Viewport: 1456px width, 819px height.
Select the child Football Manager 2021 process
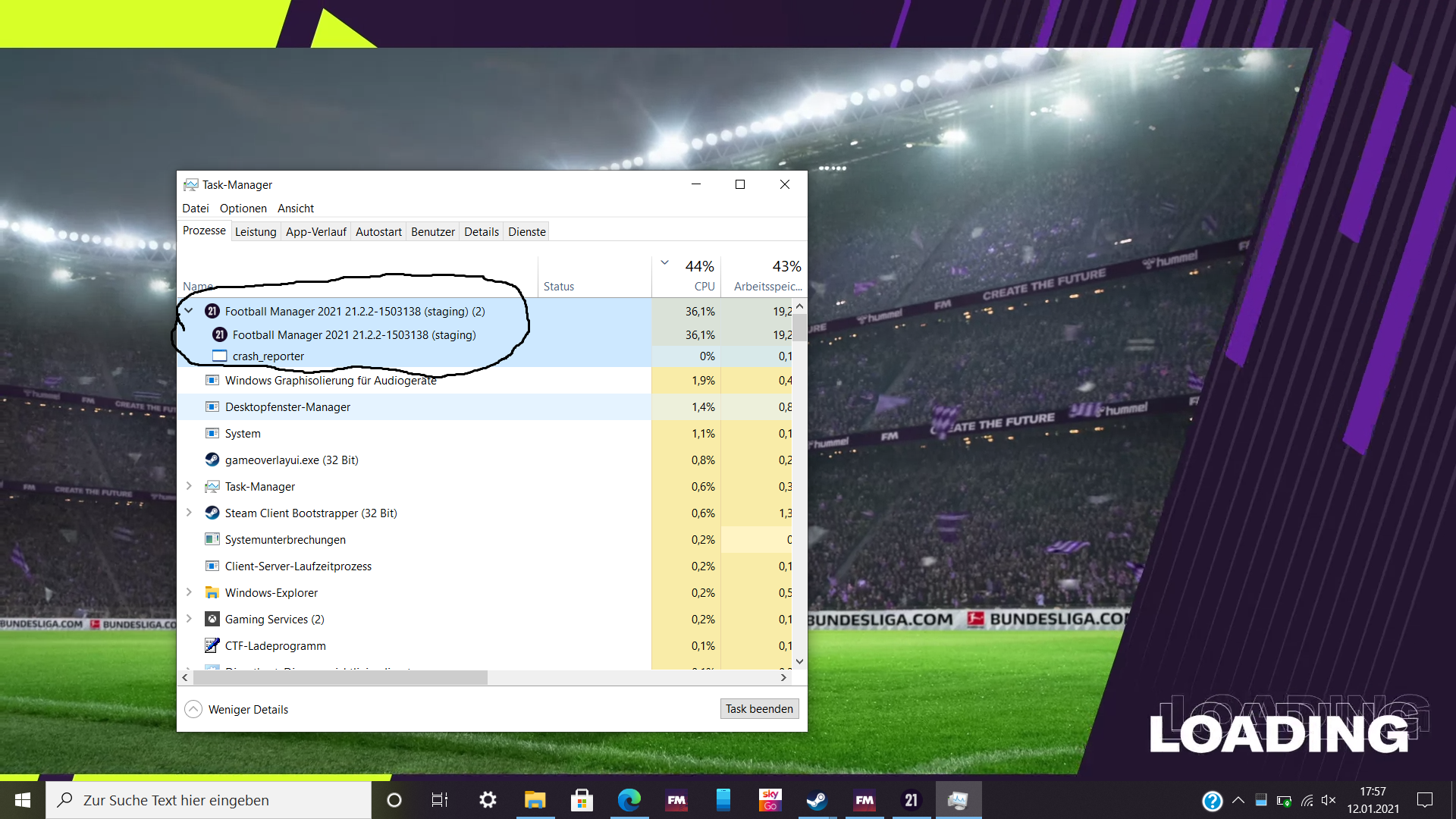(x=485, y=334)
